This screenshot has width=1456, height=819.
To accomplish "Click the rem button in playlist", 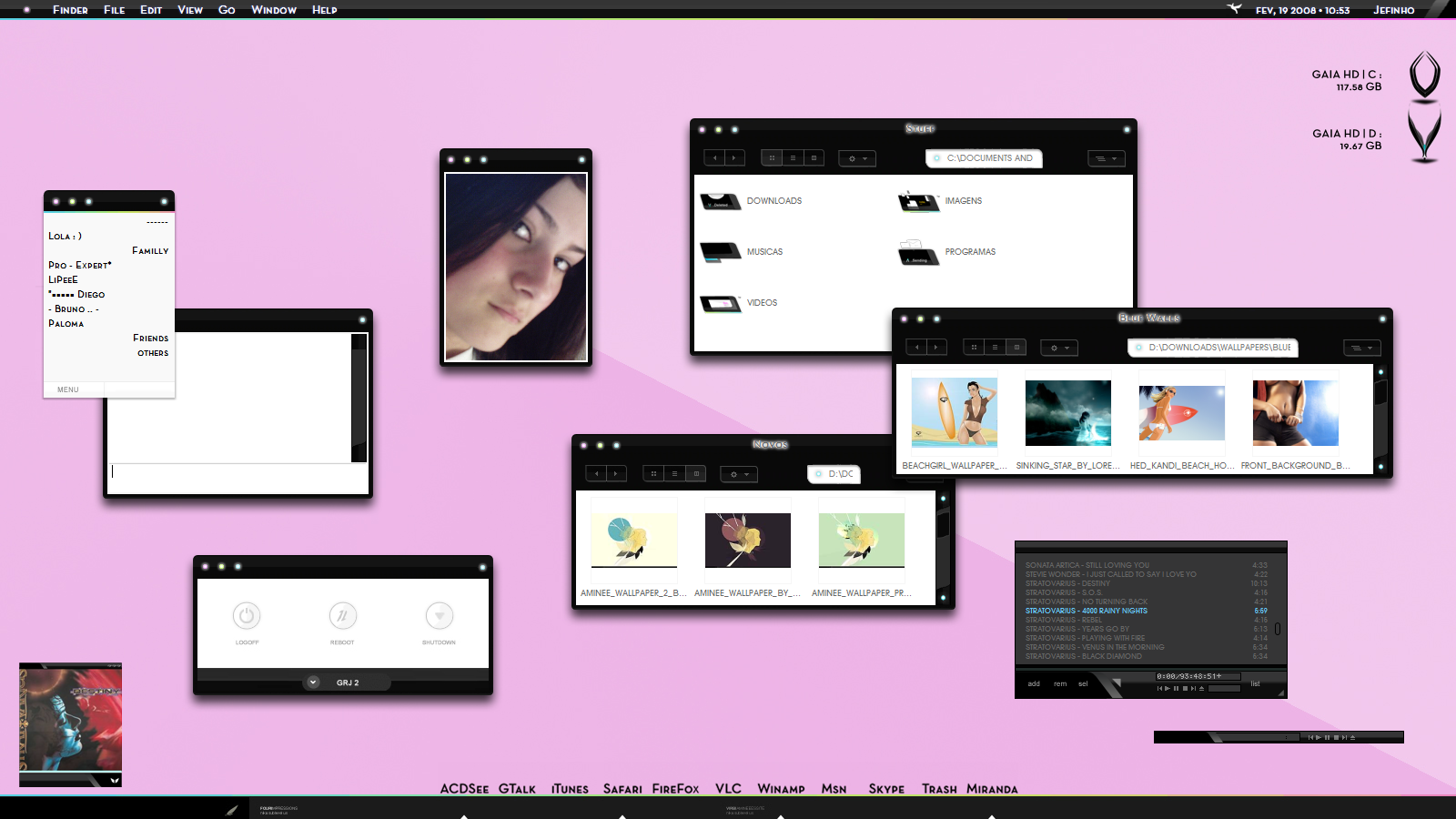I will click(1060, 683).
